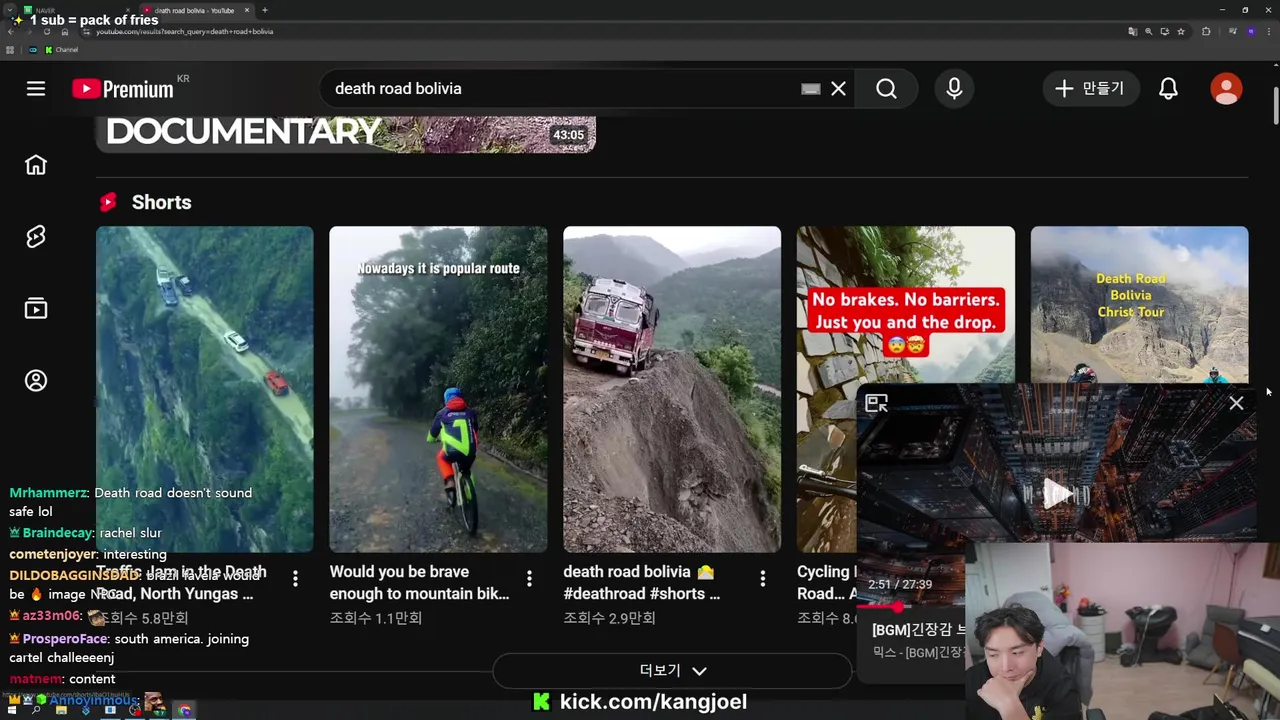Expand the miniplayer to full page
Viewport: 1280px width, 720px height.
coord(876,404)
